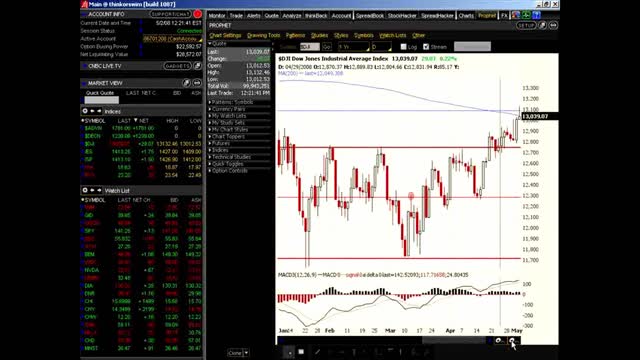Click the grey button right of Stream
The height and width of the screenshot is (360, 640).
(472, 47)
